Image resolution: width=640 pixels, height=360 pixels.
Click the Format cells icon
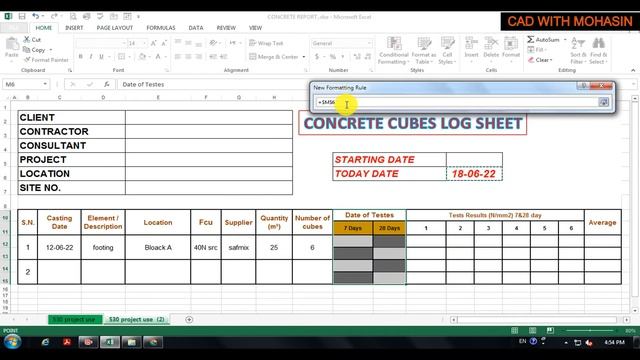(511, 43)
